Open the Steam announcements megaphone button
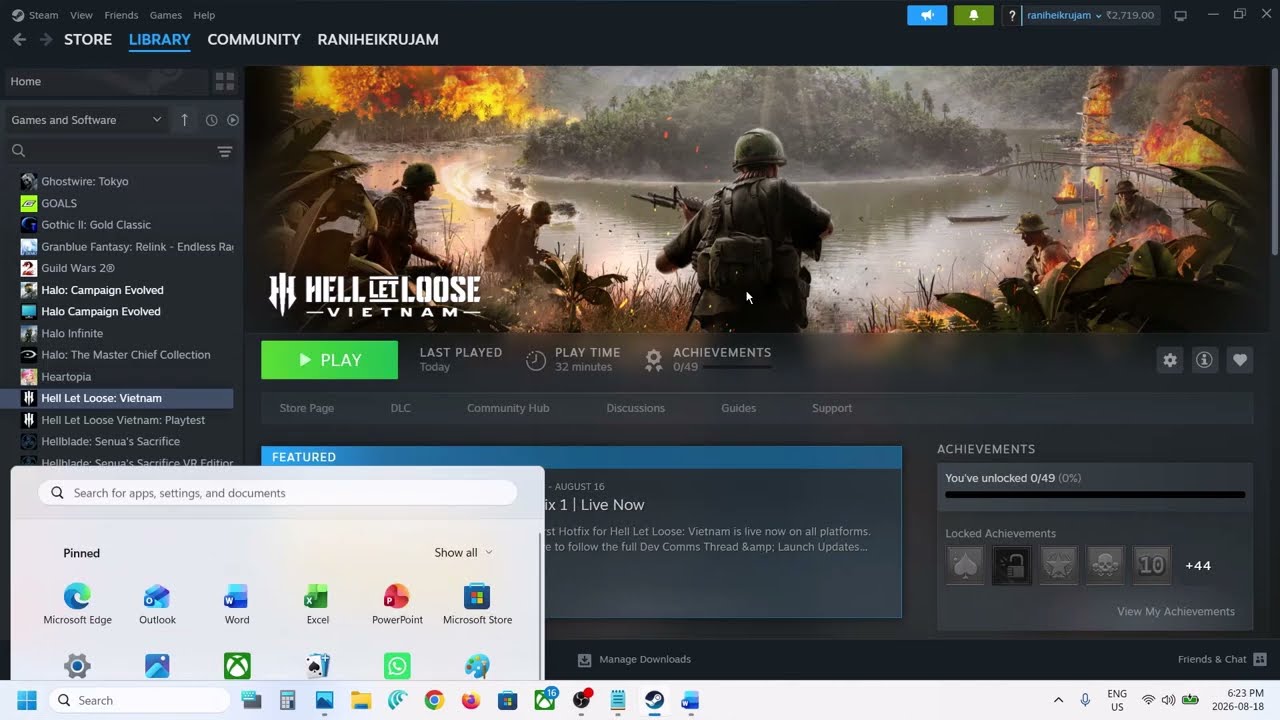The image size is (1280, 720). click(x=927, y=15)
